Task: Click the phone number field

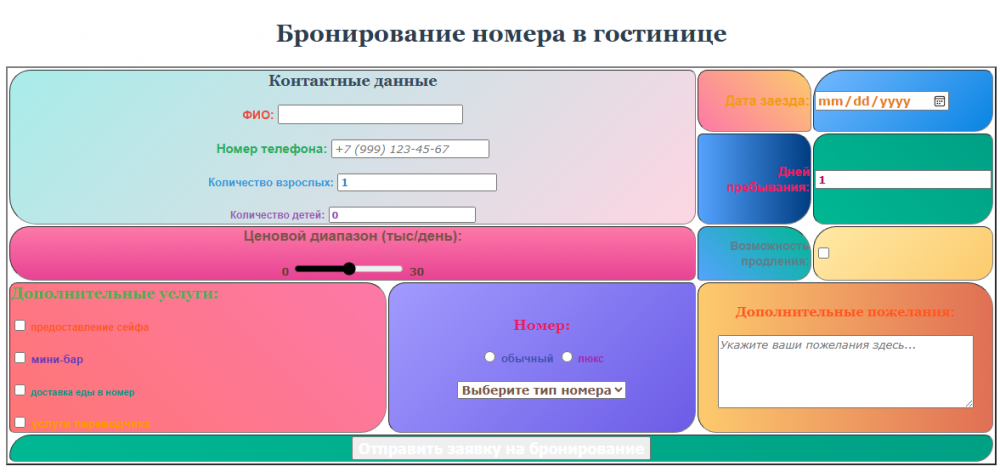Action: tap(410, 149)
